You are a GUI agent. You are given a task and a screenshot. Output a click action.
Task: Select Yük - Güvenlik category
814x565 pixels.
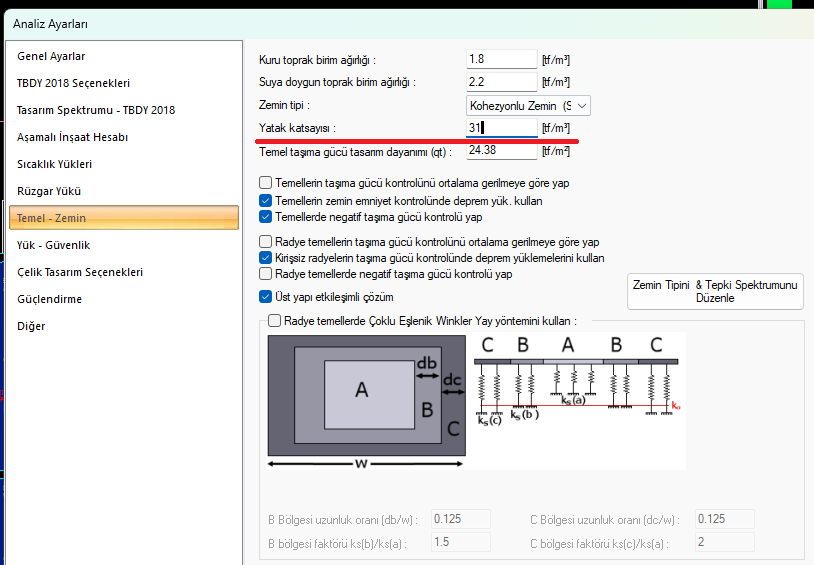(x=53, y=245)
